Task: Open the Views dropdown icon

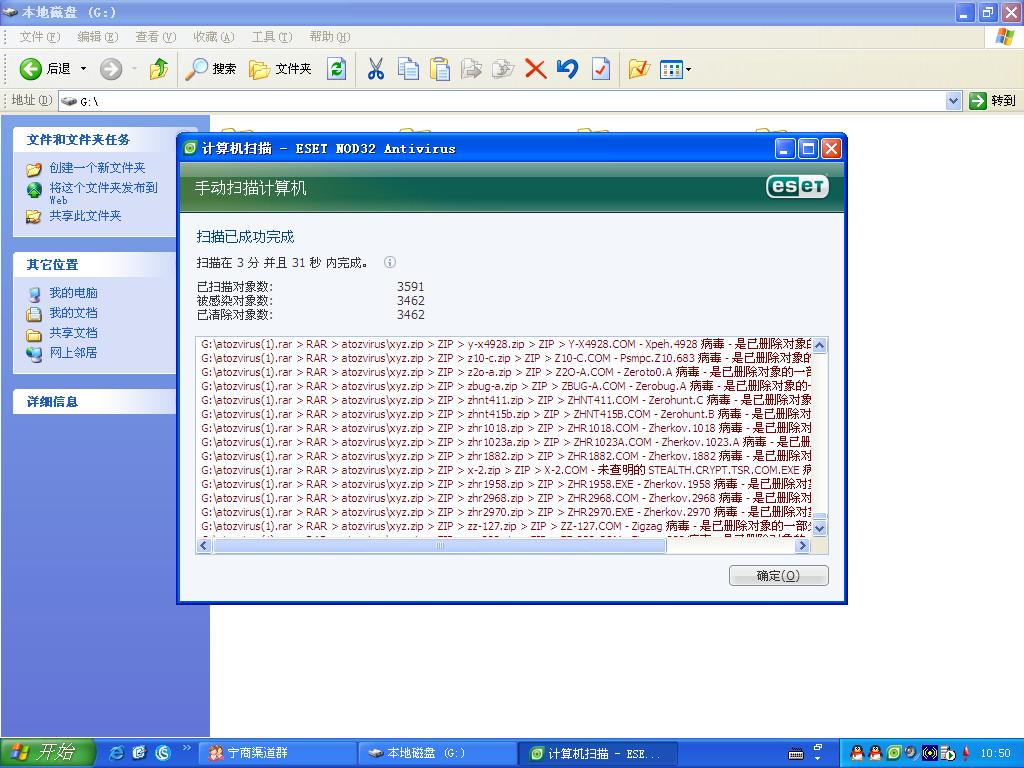Action: (675, 69)
